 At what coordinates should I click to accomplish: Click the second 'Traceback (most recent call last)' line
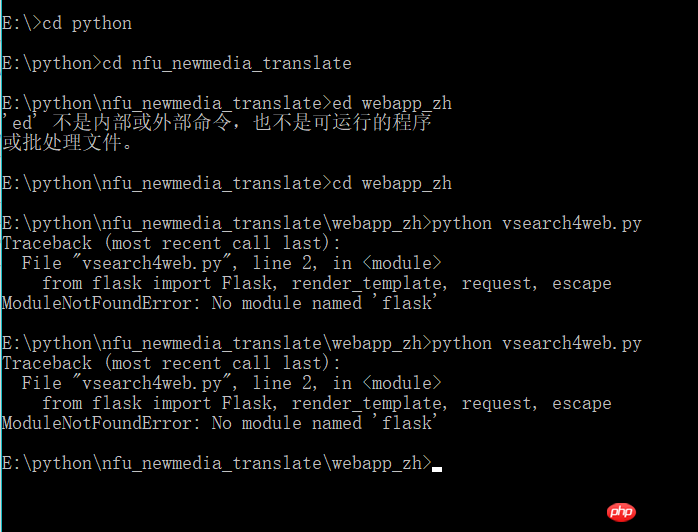tap(171, 364)
